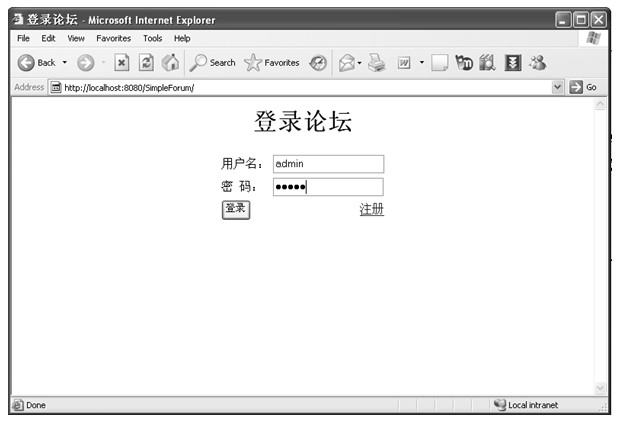Click the Done status bar text
Screen dimensions: 621x424
tap(36, 405)
